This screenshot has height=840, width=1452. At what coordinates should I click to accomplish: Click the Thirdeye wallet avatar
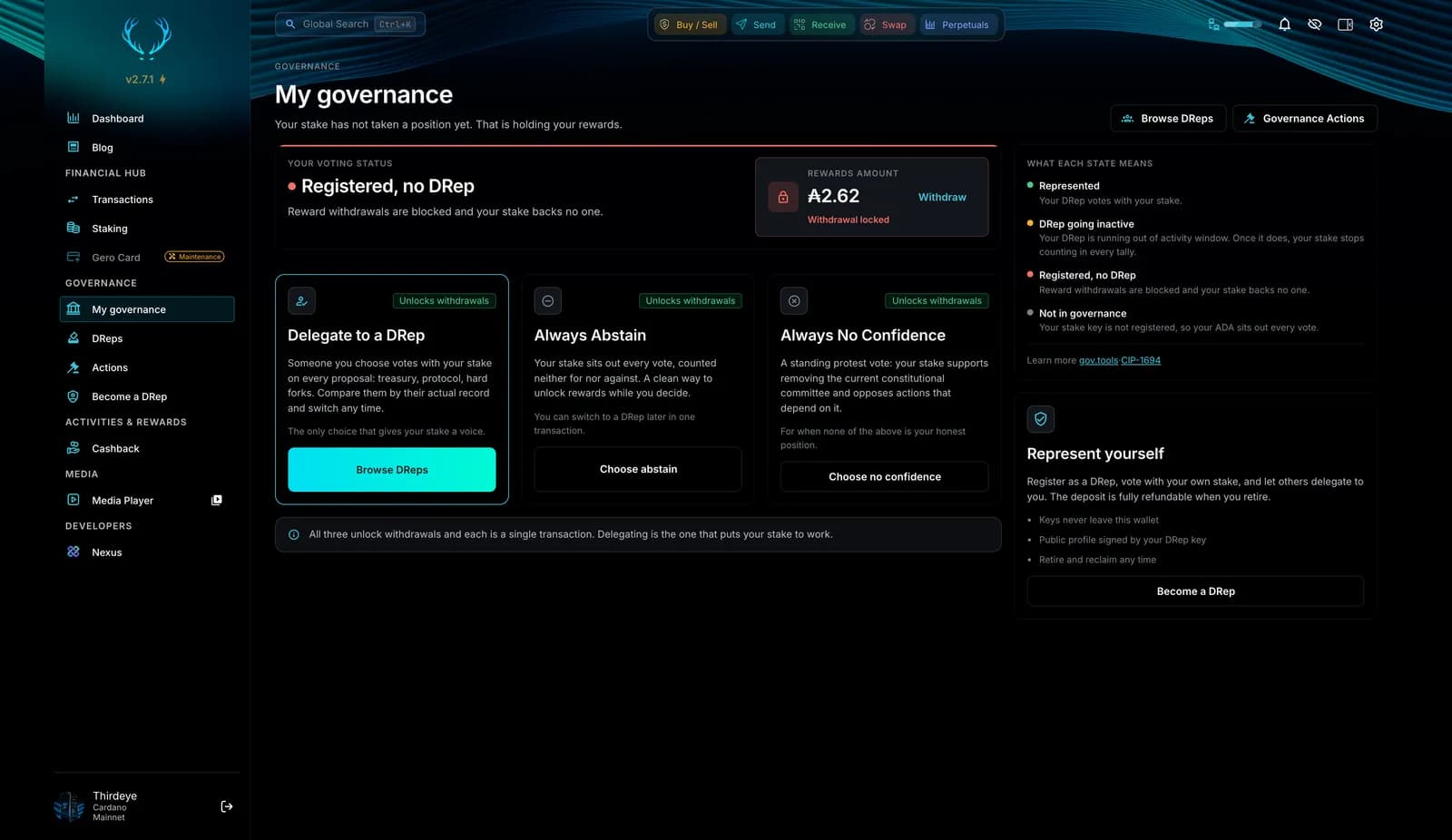coord(69,806)
